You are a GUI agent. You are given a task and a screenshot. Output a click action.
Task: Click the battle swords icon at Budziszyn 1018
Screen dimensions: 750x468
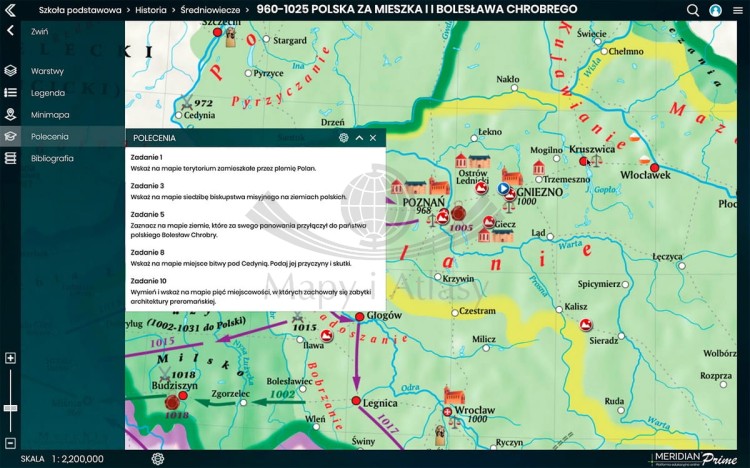coord(164,373)
